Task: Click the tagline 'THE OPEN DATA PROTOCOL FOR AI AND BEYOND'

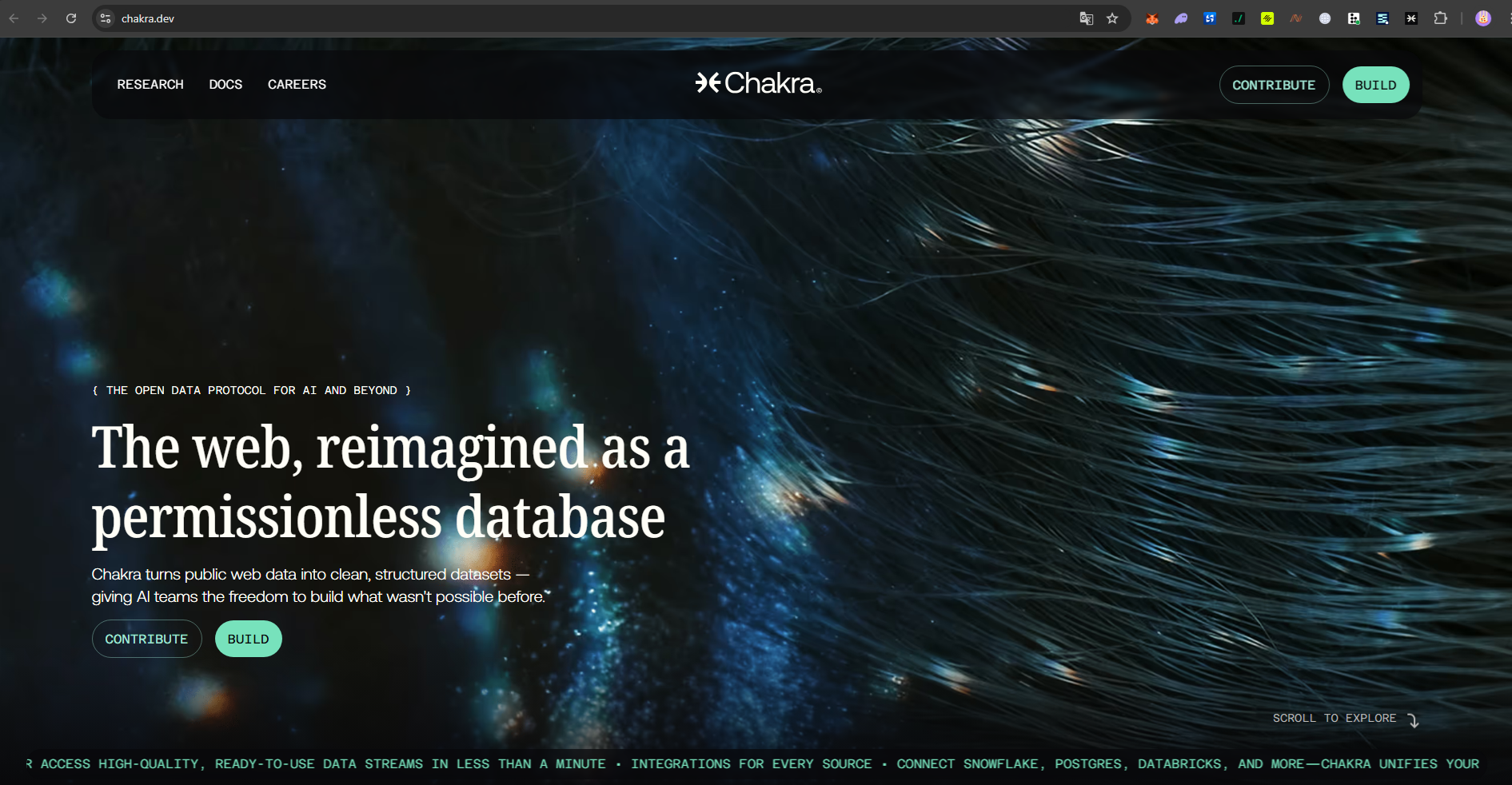Action: (252, 390)
